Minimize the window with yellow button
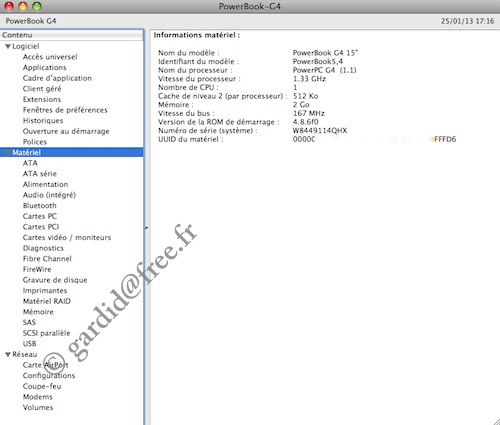The image size is (500, 425). point(23,6)
